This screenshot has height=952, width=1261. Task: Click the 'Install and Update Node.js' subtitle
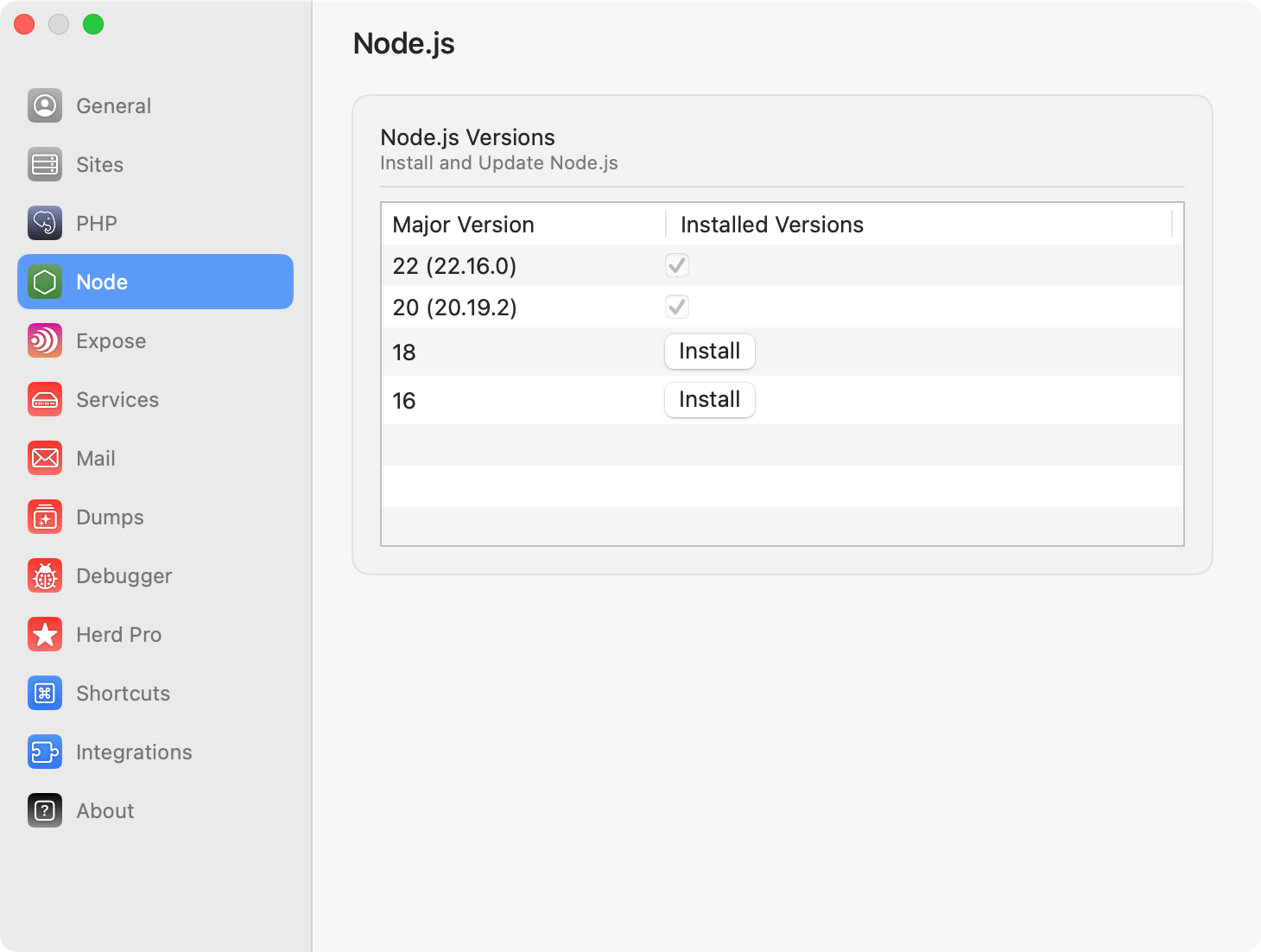coord(499,163)
